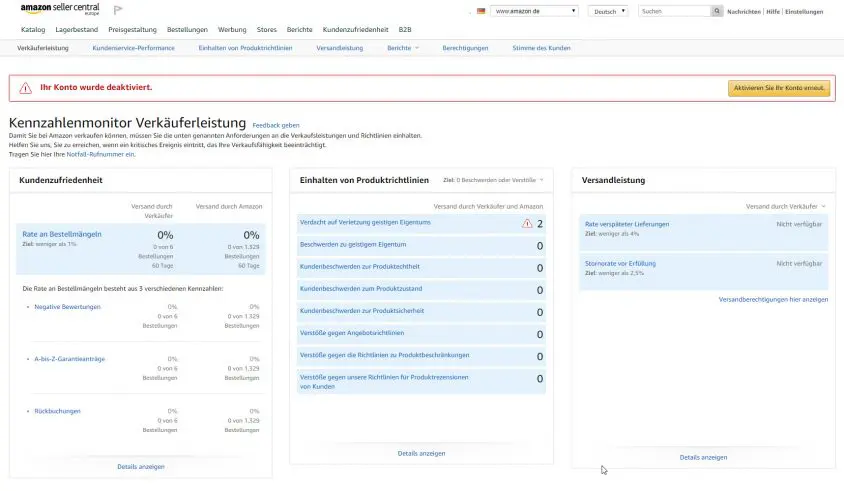Click the 0% value under Versand durch Amazon
844x491 pixels.
(251, 235)
